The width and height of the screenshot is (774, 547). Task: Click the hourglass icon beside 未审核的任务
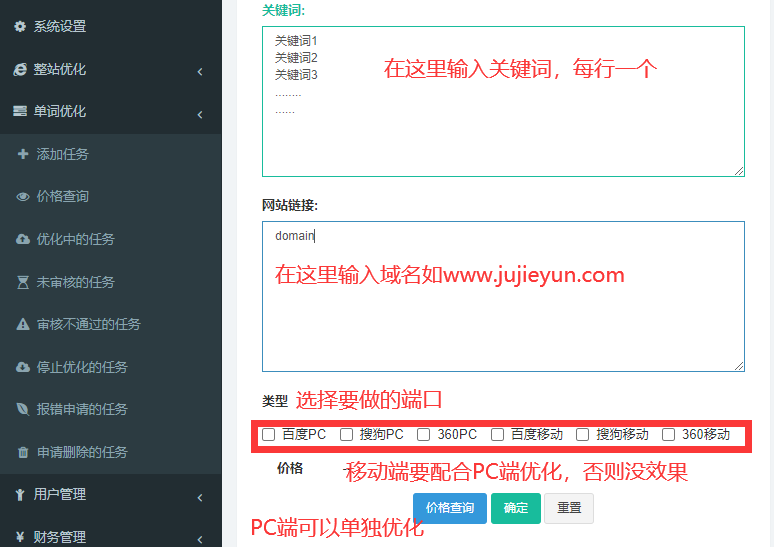coord(23,282)
